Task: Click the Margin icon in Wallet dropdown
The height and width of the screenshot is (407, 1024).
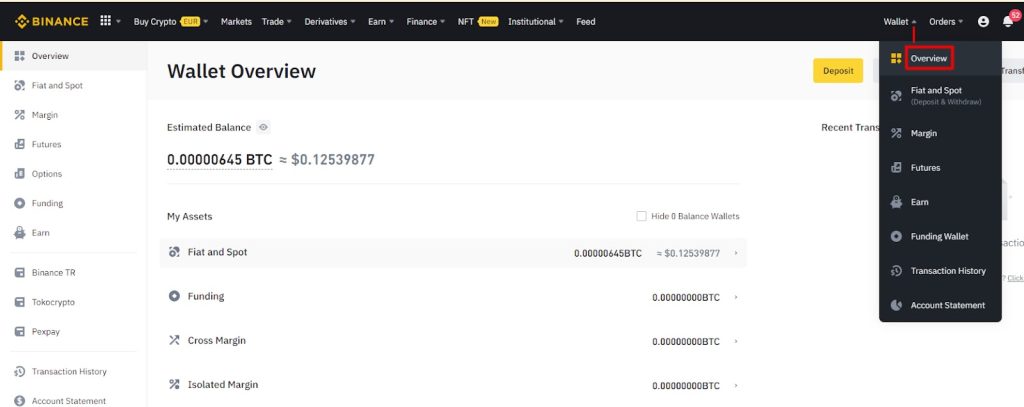Action: [896, 133]
